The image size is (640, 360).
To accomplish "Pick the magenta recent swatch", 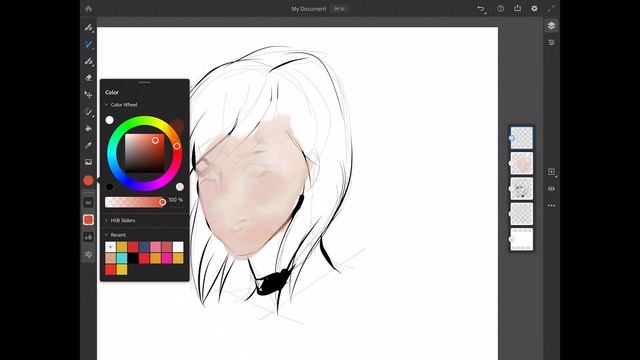I will (x=167, y=258).
